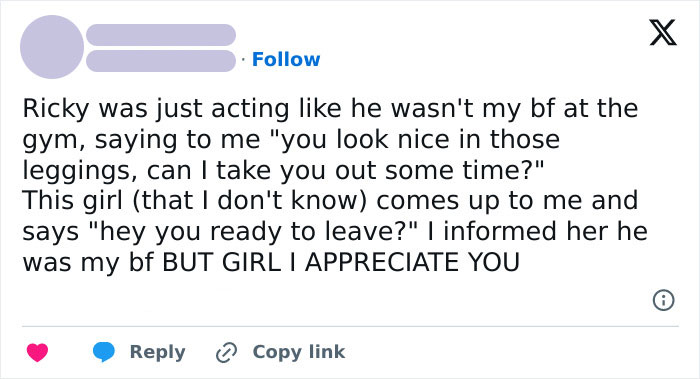
Task: Open the X logo in the corner
Action: tap(662, 32)
